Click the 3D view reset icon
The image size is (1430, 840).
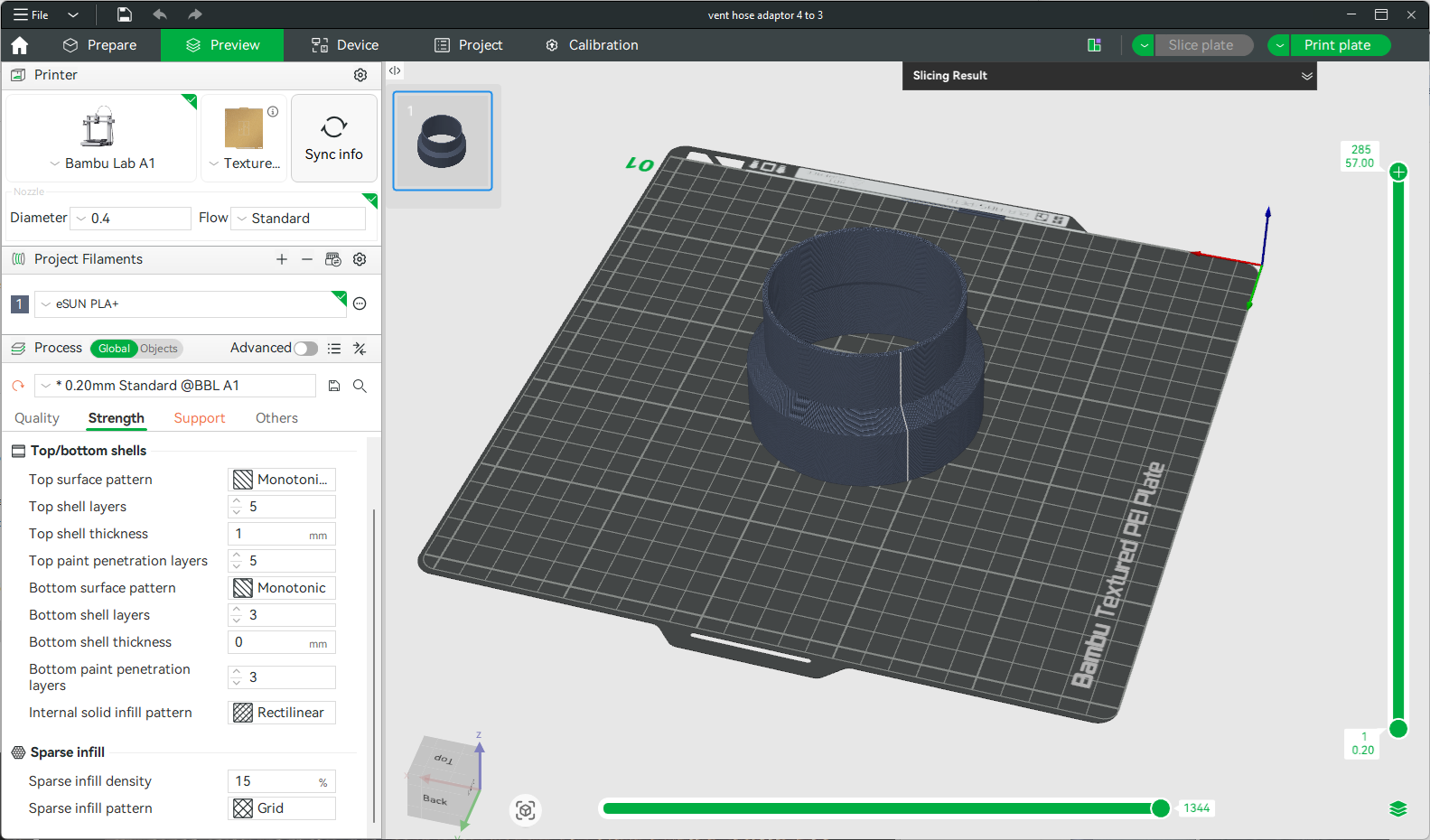pos(526,810)
